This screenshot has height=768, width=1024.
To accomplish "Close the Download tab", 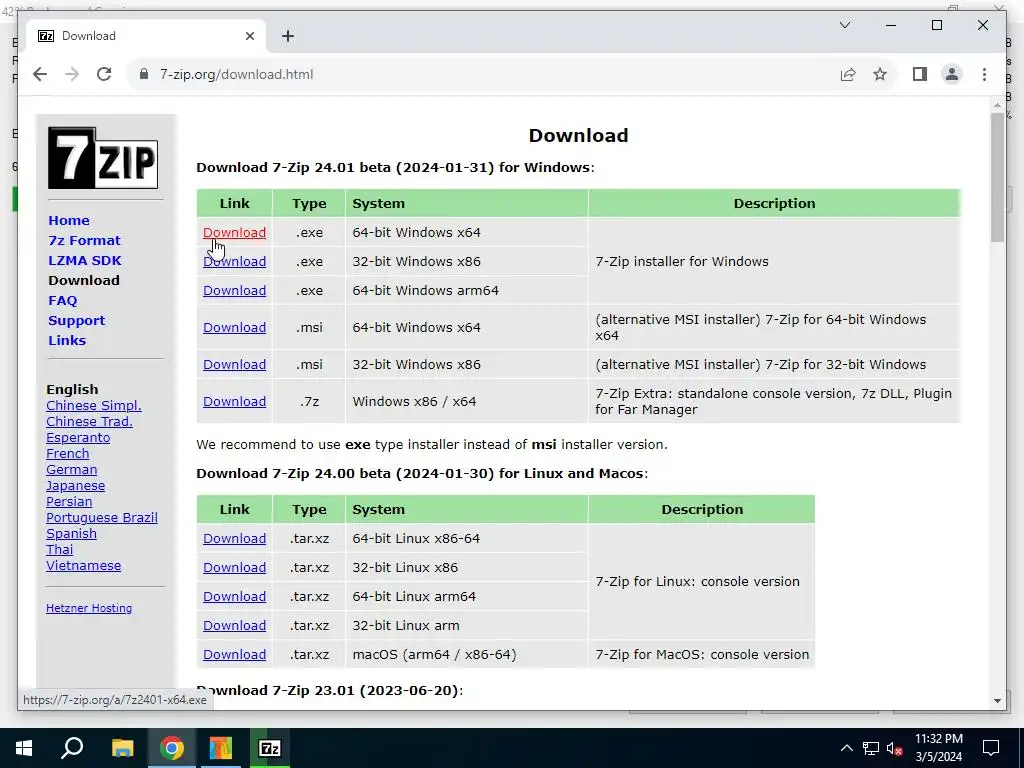I will pyautogui.click(x=249, y=36).
